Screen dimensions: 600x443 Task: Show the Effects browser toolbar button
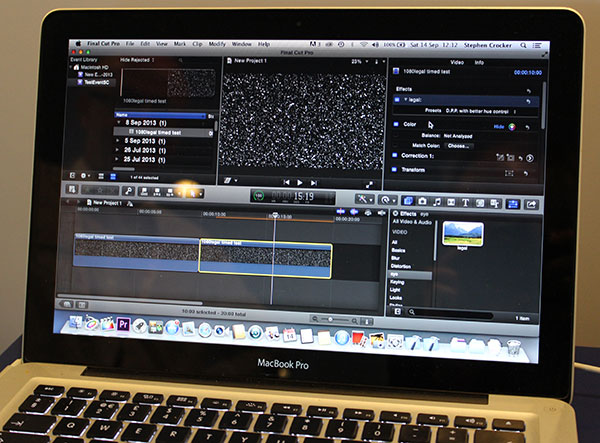click(x=408, y=201)
